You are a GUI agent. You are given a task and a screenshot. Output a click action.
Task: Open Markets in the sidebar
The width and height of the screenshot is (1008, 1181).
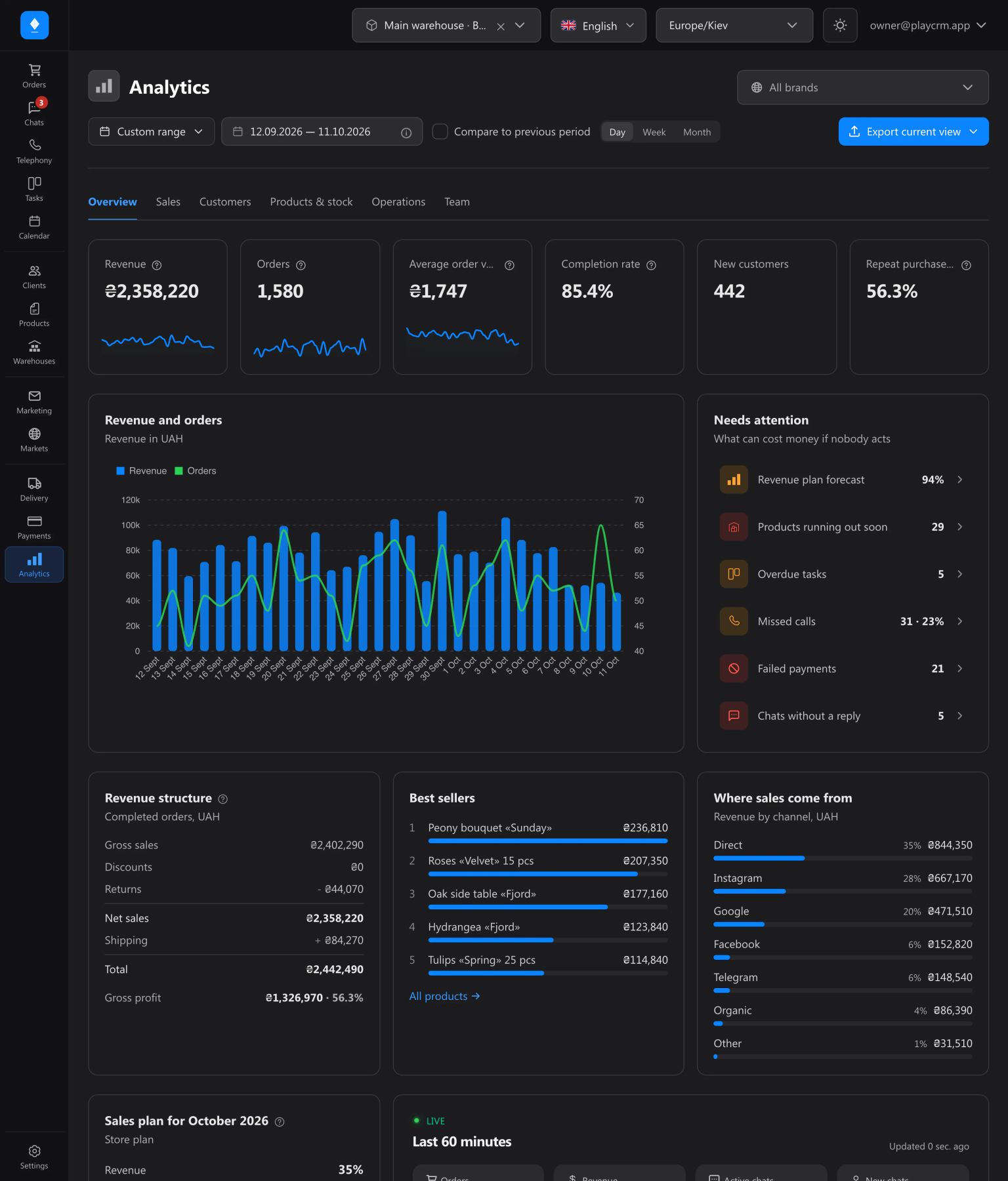(x=34, y=440)
